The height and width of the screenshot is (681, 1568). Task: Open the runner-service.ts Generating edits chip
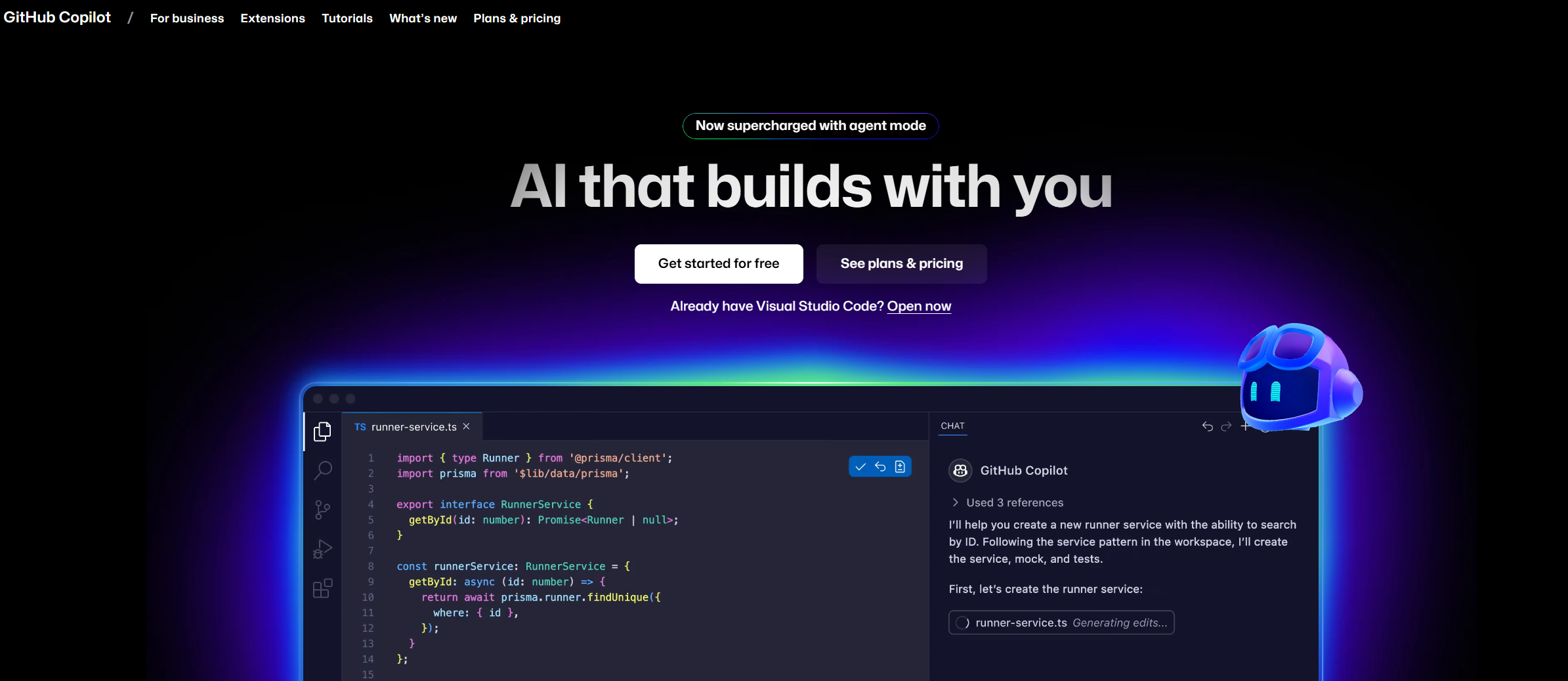[x=1061, y=623]
